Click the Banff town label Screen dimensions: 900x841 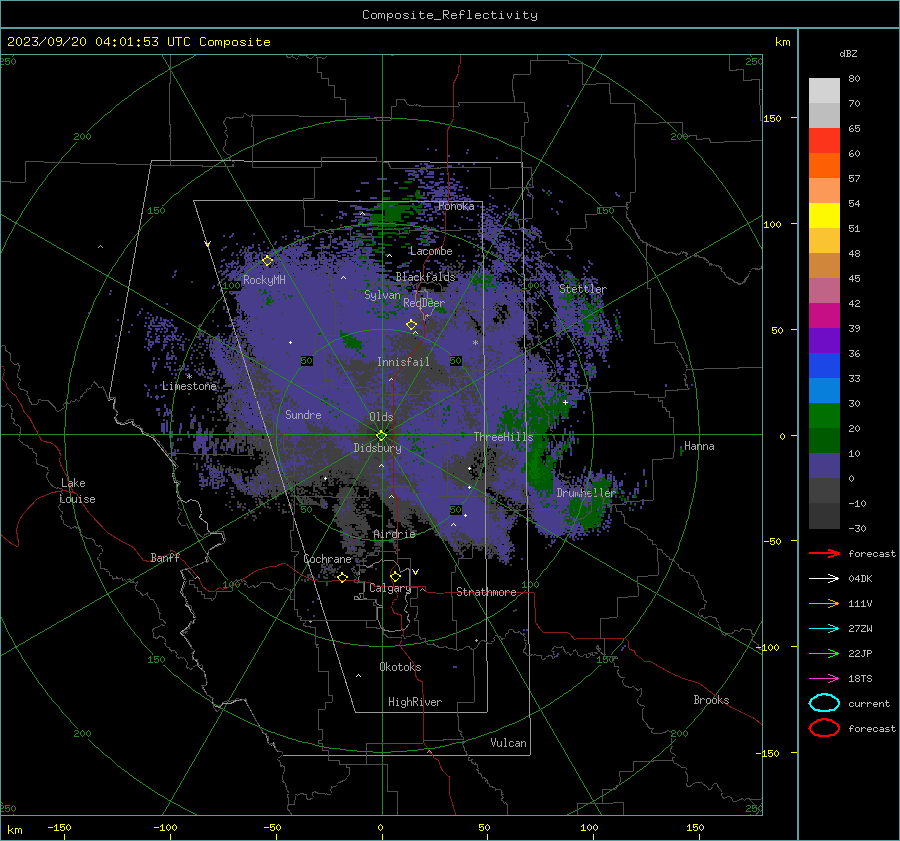165,557
